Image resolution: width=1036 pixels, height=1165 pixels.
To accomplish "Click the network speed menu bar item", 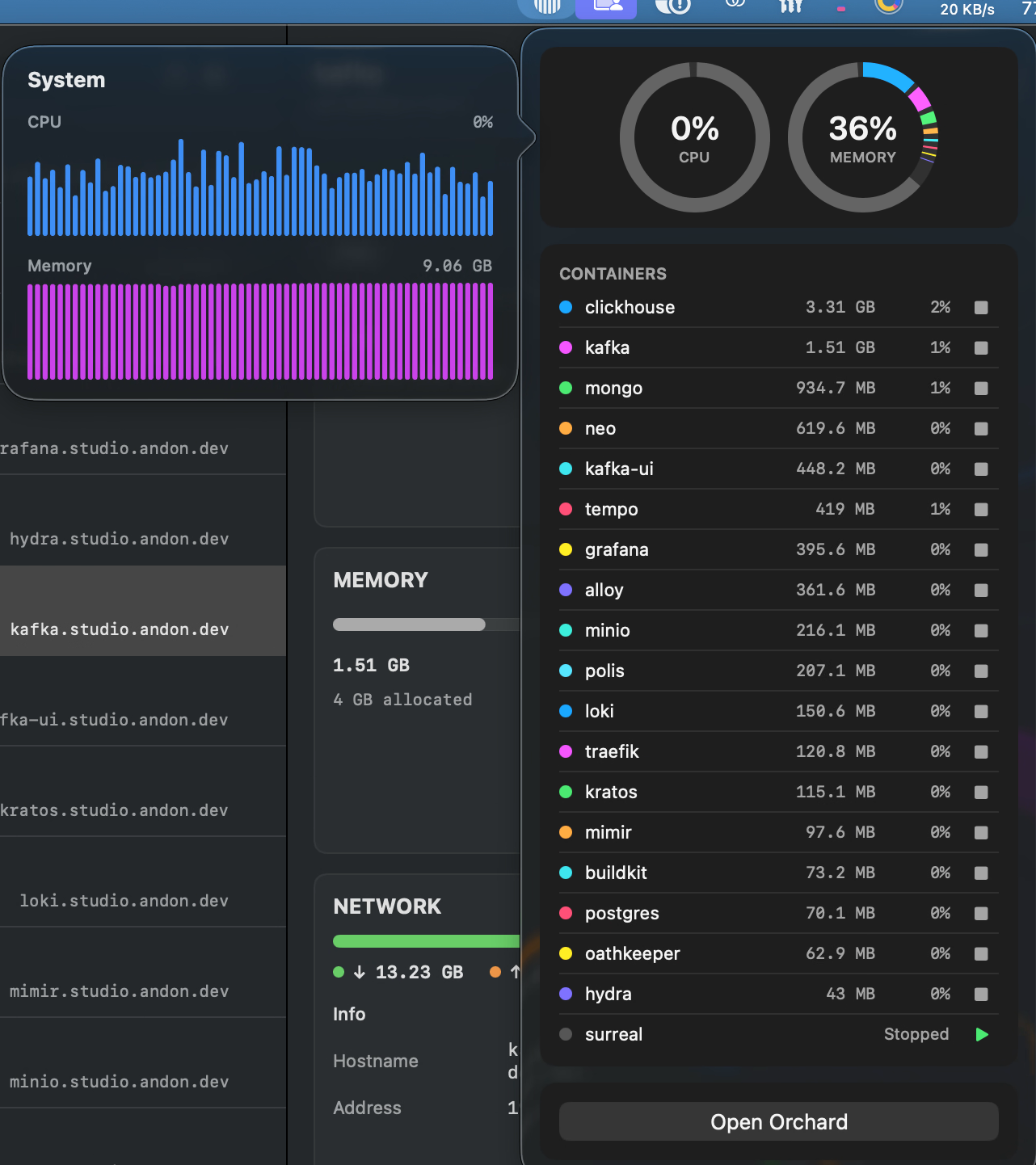I will coord(967,9).
